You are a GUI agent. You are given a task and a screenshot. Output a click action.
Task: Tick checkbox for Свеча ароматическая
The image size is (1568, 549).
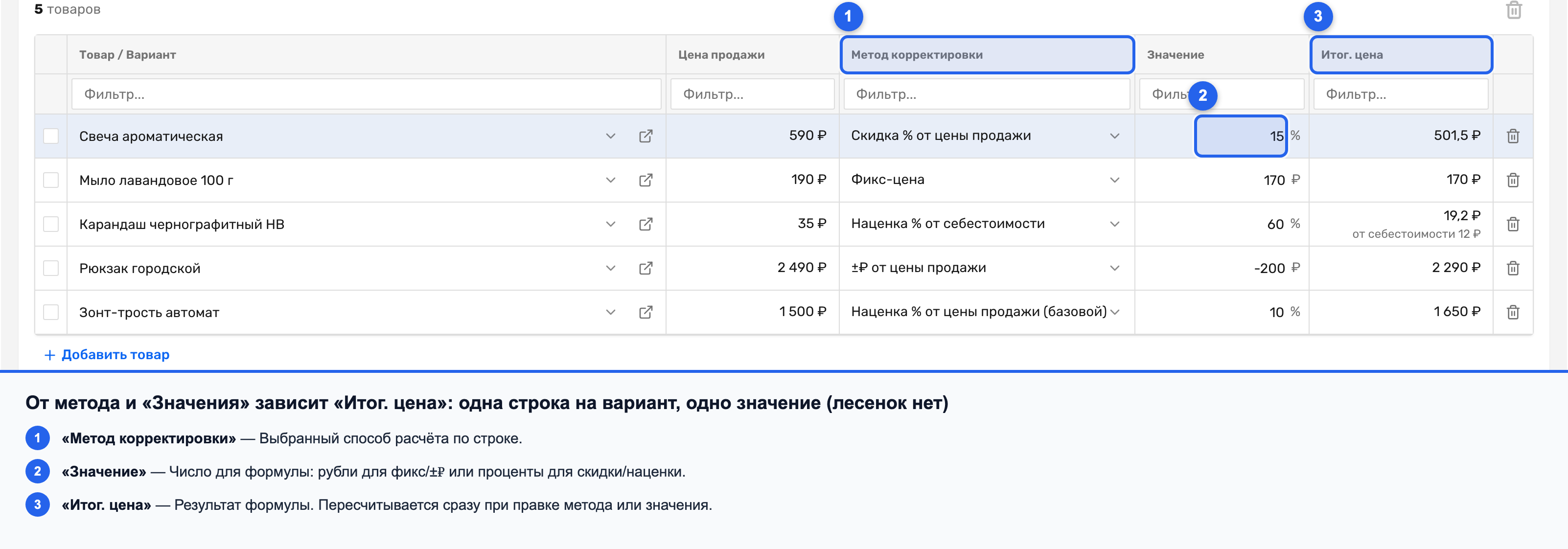click(51, 136)
